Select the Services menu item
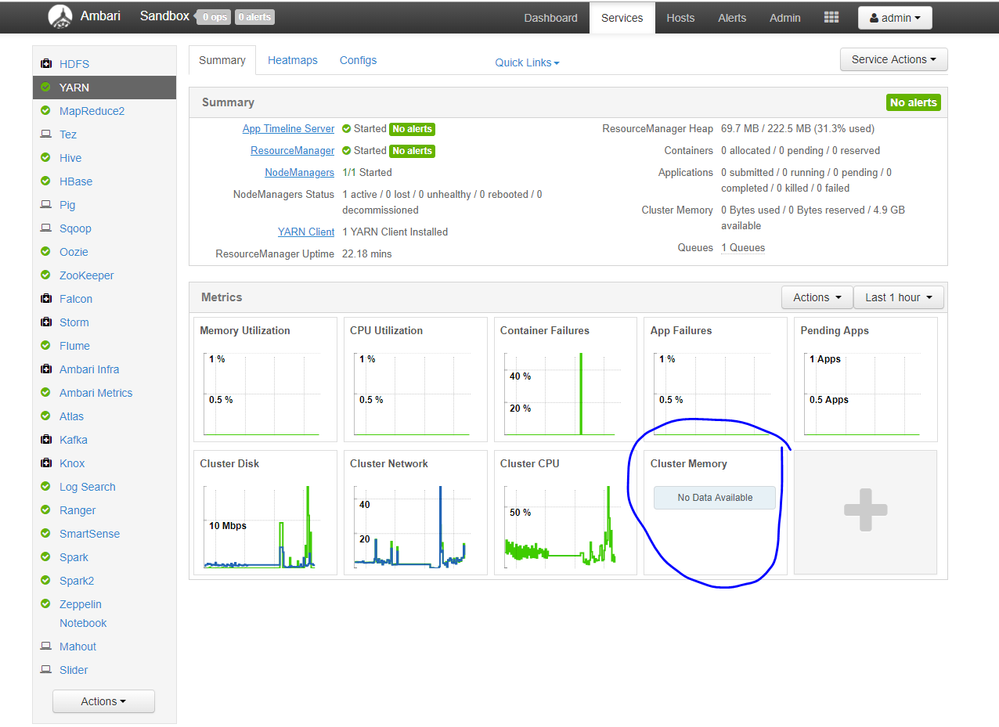Viewport: 999px width, 727px height. click(622, 18)
